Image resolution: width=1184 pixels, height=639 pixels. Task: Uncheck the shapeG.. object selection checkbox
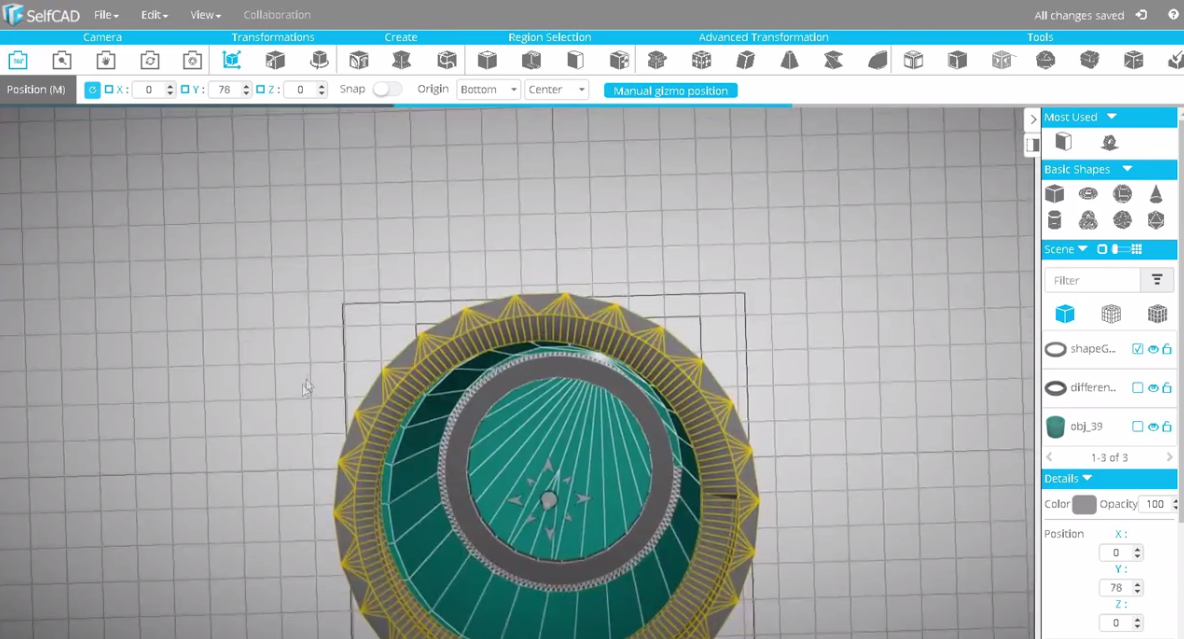coord(1137,349)
